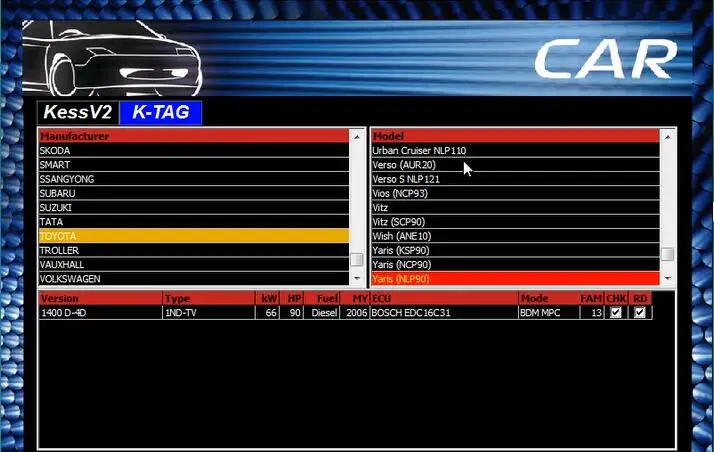Select TATA manufacturer row

point(194,222)
